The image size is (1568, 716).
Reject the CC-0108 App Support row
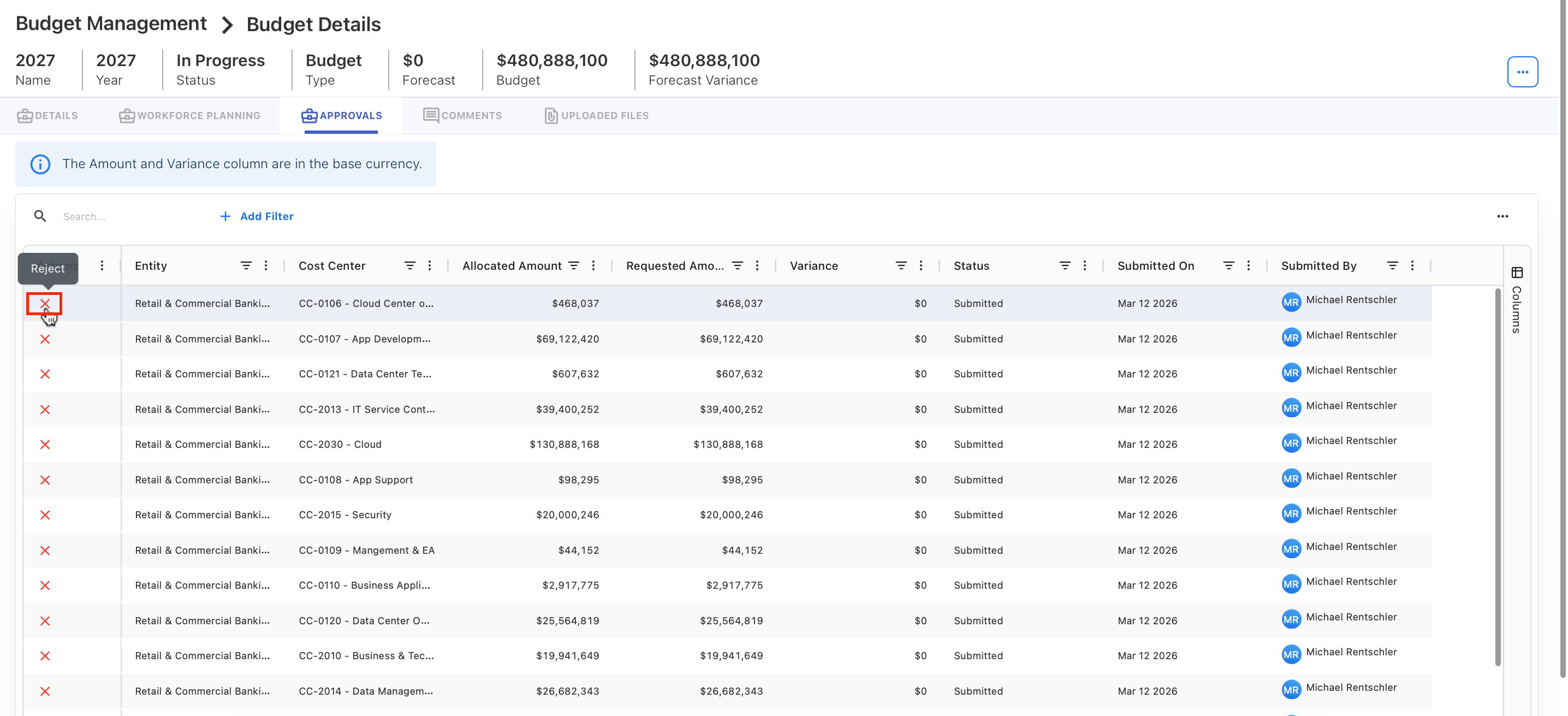click(x=44, y=480)
